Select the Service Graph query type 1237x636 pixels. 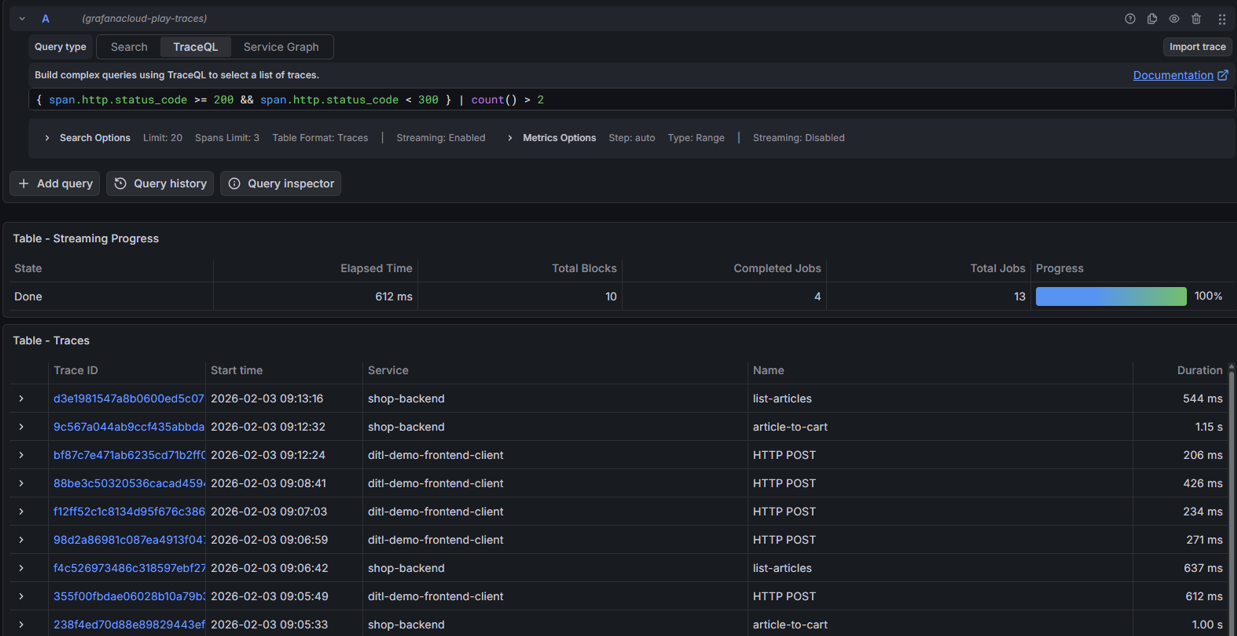[x=281, y=47]
